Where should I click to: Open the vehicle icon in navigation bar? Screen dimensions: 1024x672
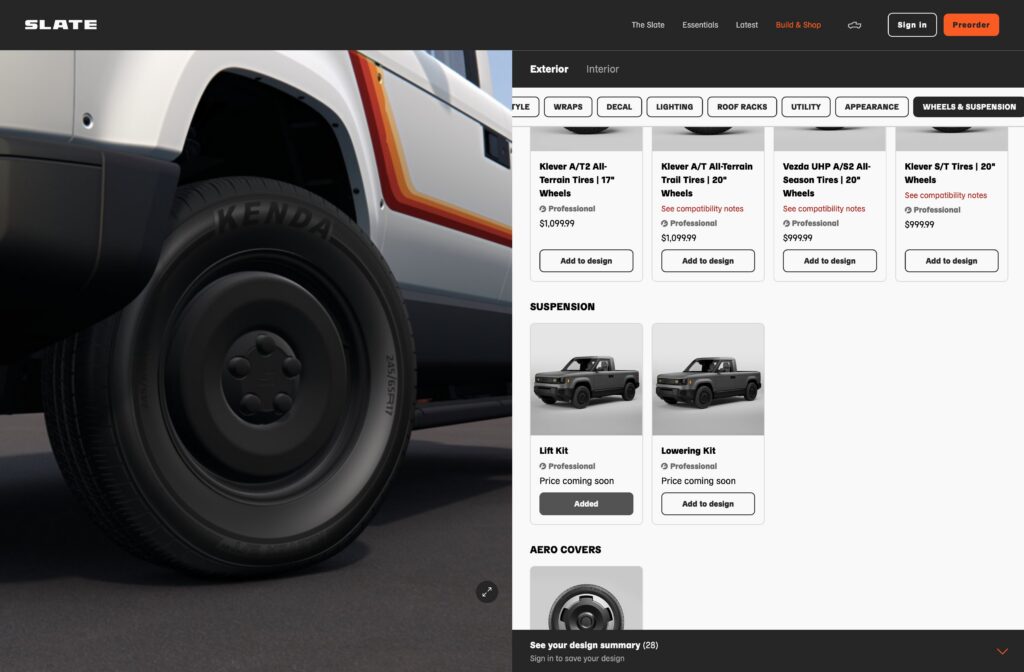tap(854, 25)
